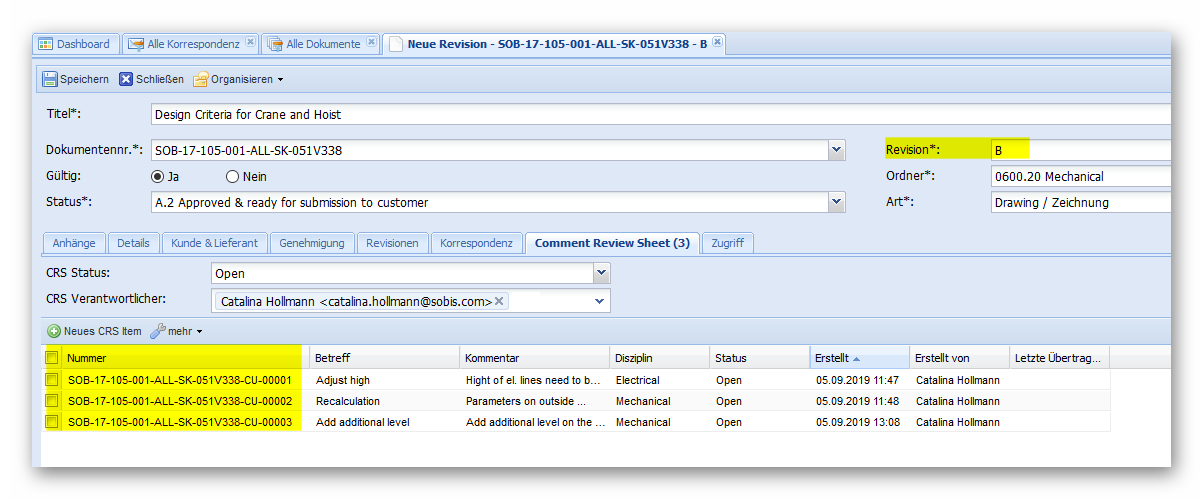This screenshot has height=499, width=1203.
Task: Open the mehr wrench tools menu
Action: coord(158,331)
